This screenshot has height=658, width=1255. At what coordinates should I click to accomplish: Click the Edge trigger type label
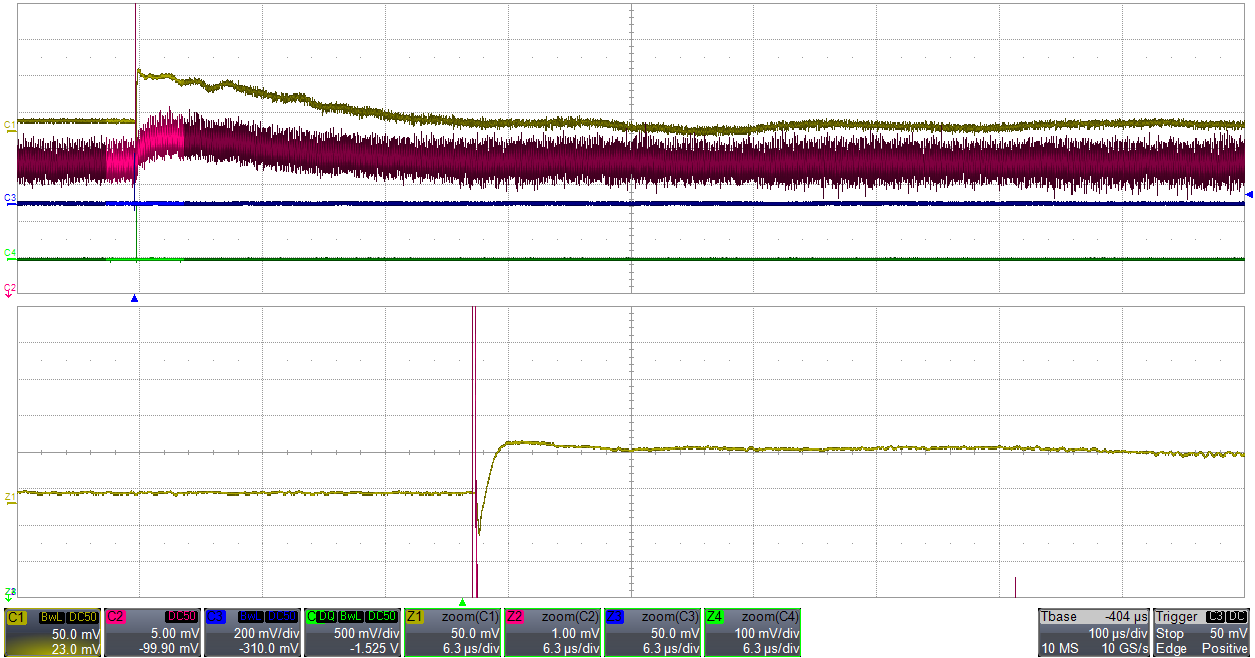[1170, 649]
